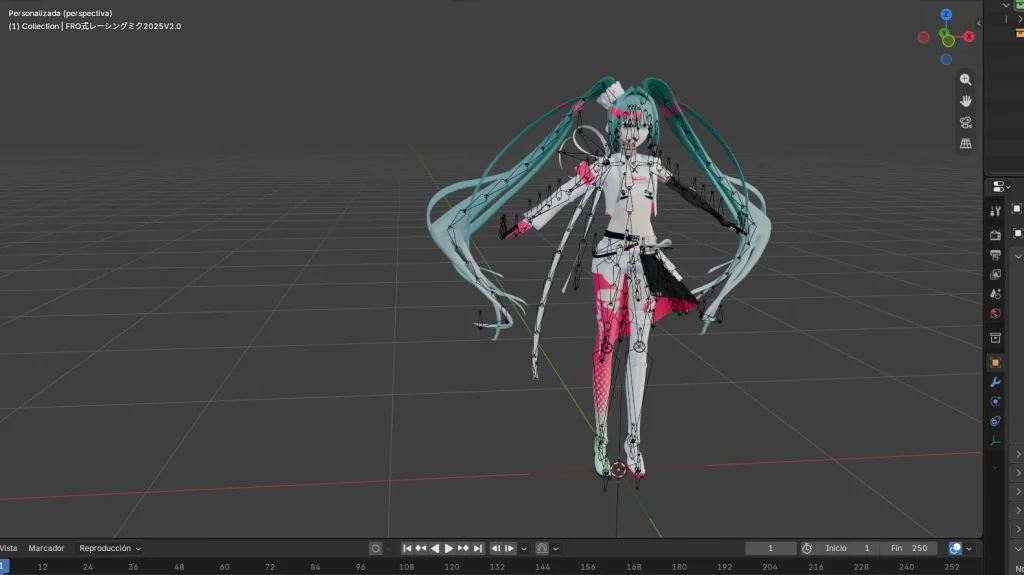The height and width of the screenshot is (575, 1024).
Task: Open the Object Constraints properties tab
Action: 995,421
